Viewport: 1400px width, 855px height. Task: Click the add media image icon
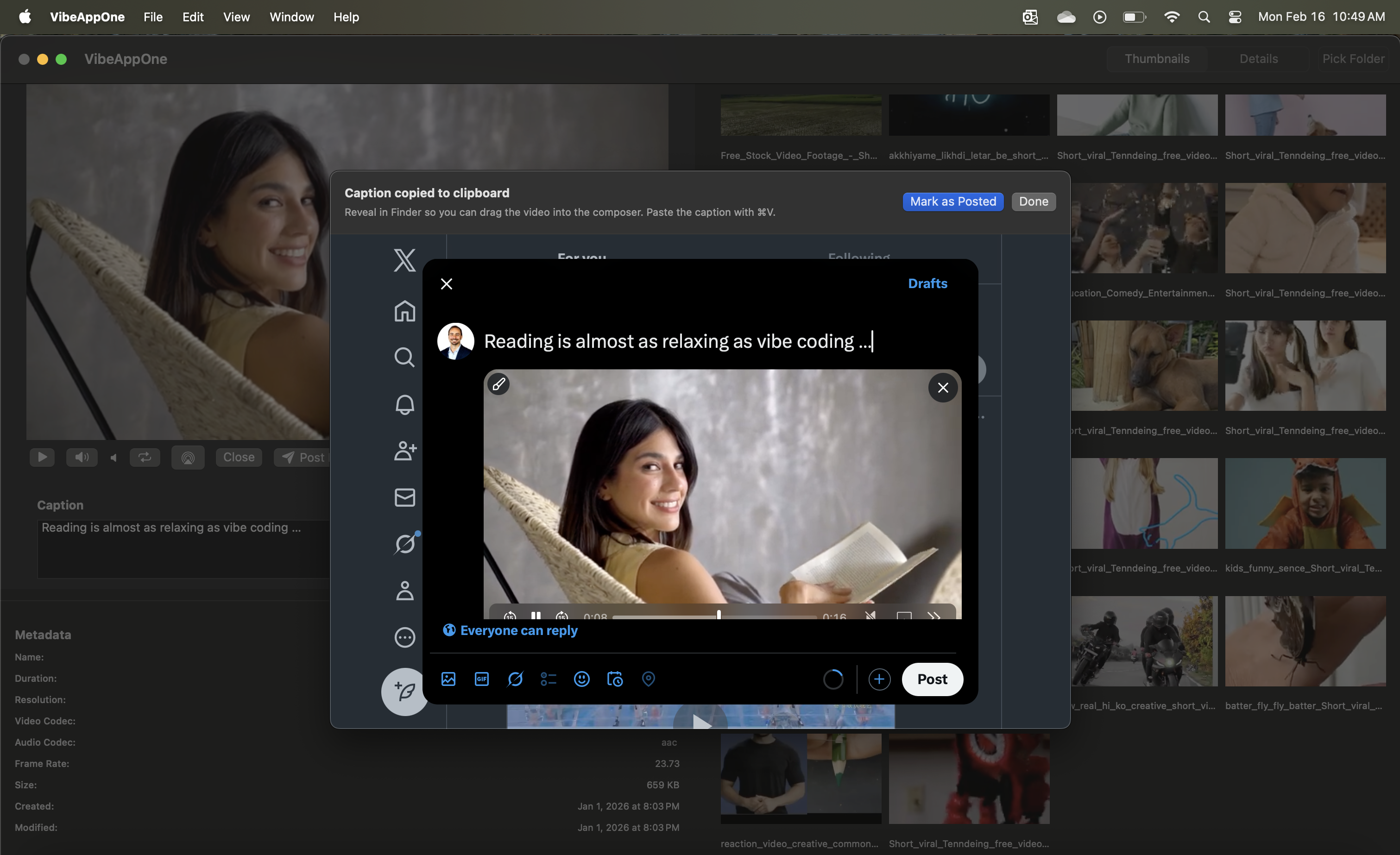(448, 679)
